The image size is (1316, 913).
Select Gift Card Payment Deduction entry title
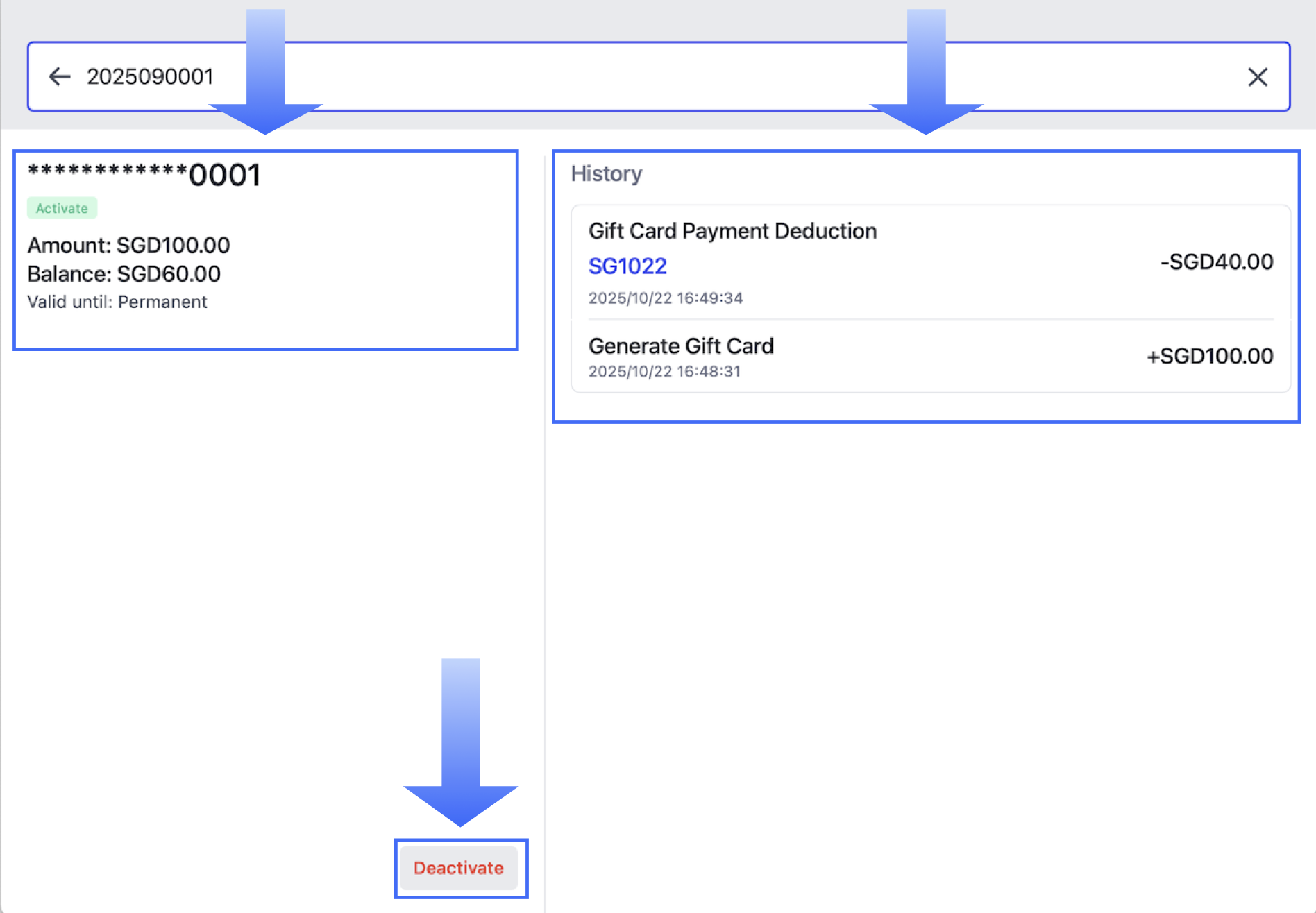tap(733, 231)
